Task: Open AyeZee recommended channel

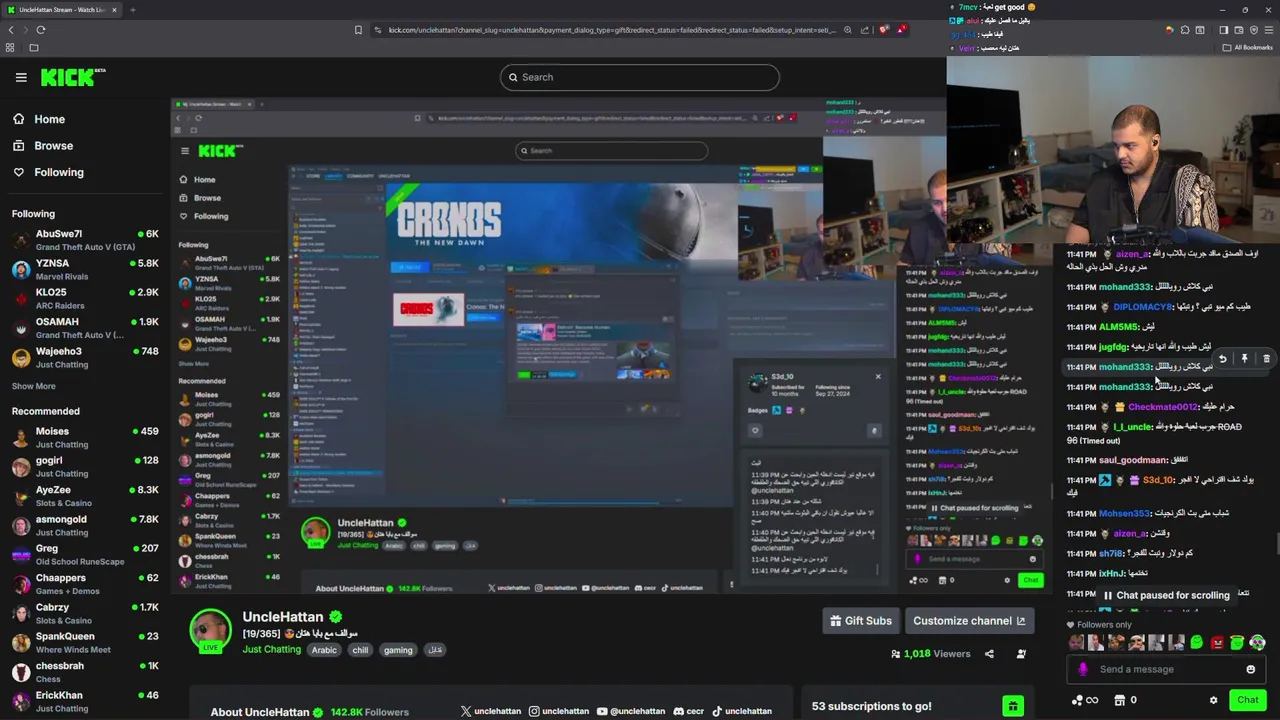Action: coord(85,496)
